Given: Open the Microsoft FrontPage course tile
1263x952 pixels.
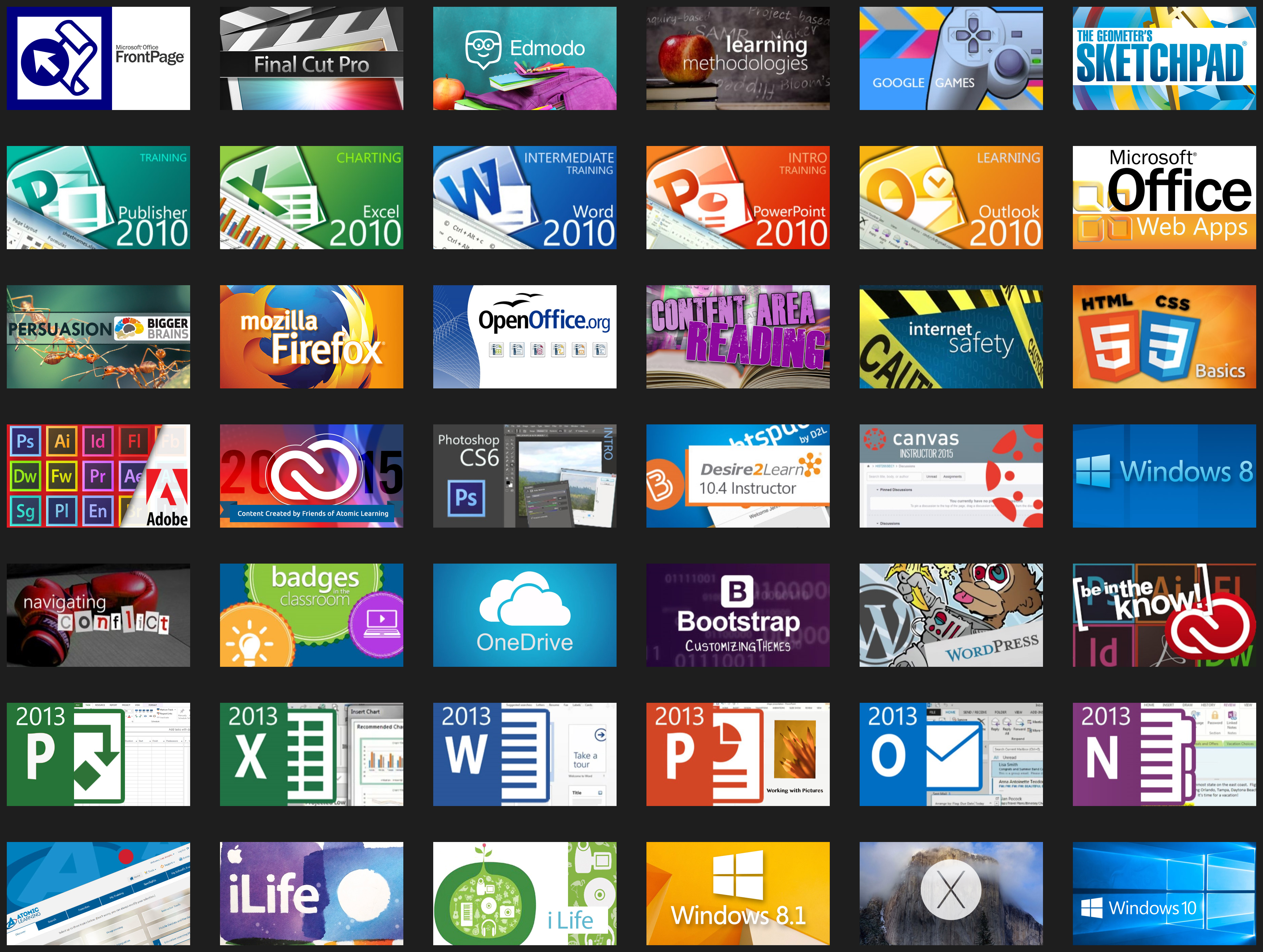Looking at the screenshot, I should point(98,58).
